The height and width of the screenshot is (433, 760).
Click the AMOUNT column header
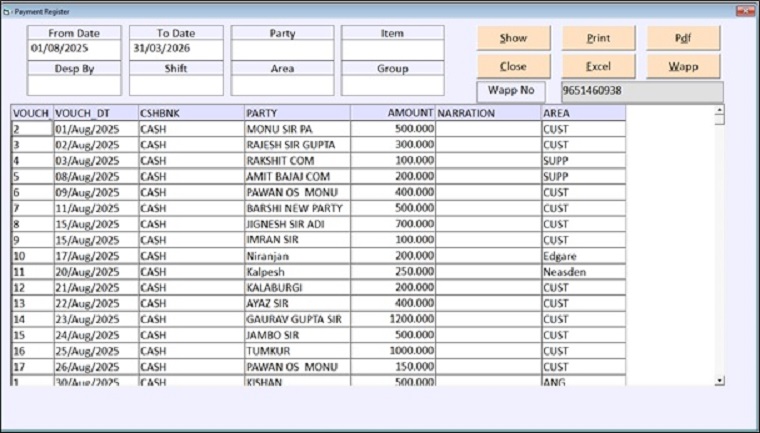pos(393,113)
